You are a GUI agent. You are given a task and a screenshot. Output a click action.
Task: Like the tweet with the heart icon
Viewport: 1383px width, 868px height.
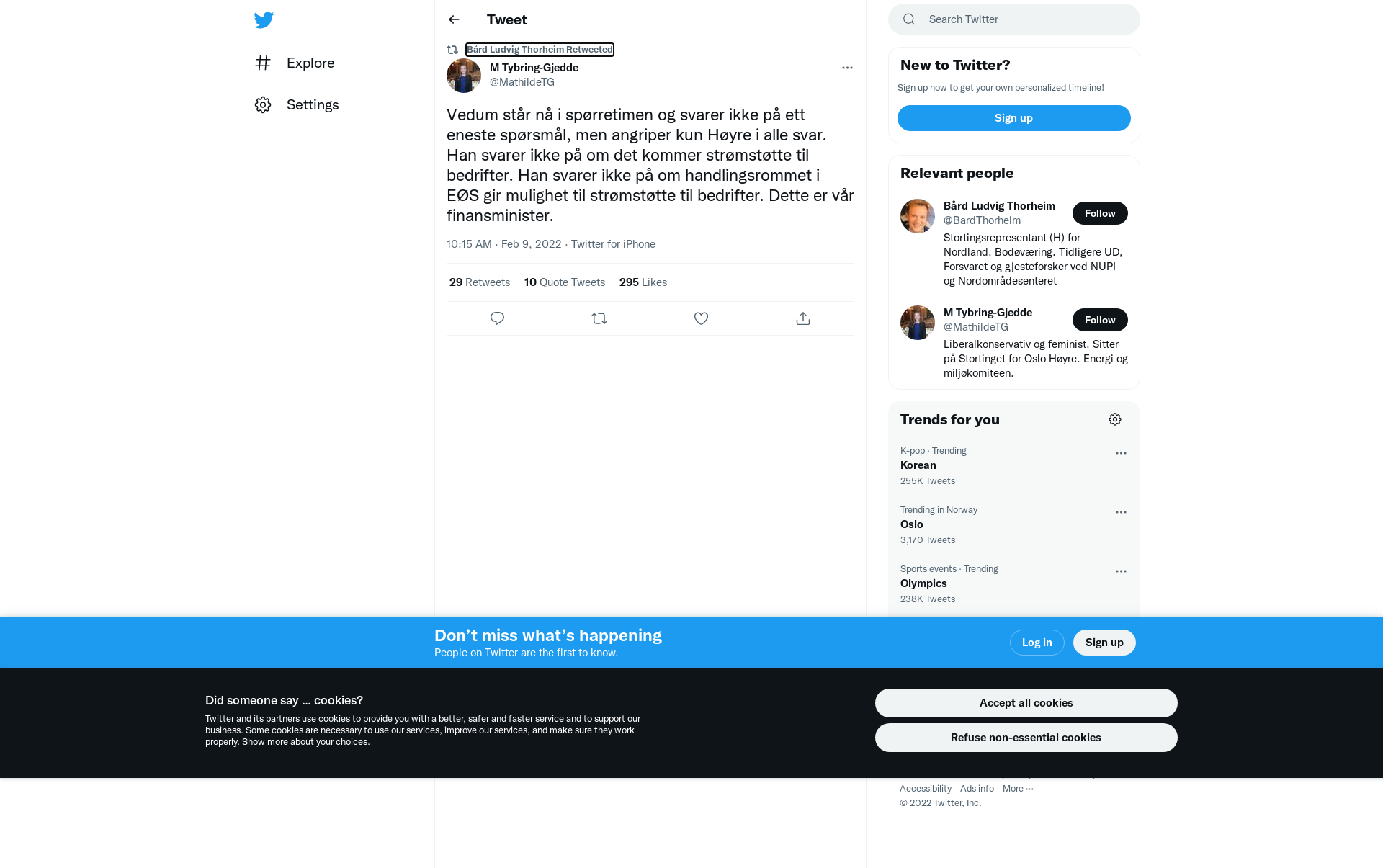click(701, 318)
